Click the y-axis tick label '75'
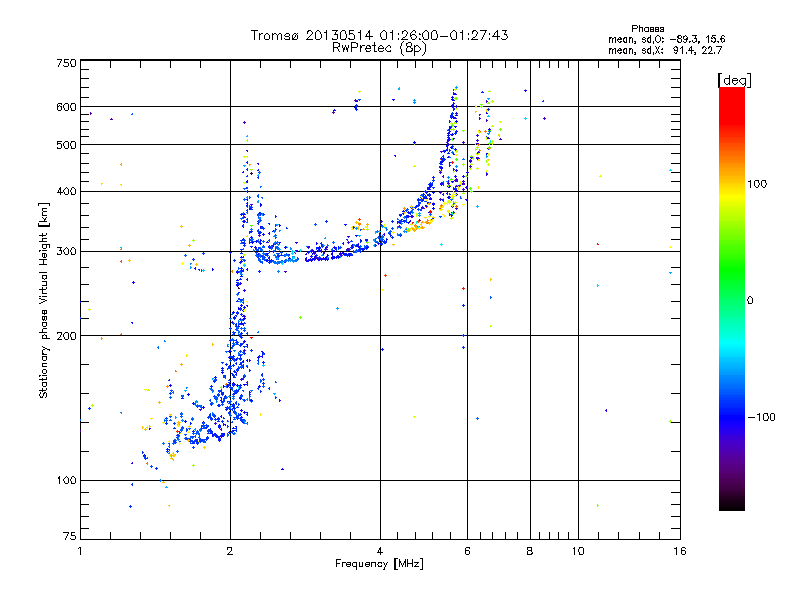The width and height of the screenshot is (800, 600). [x=70, y=536]
